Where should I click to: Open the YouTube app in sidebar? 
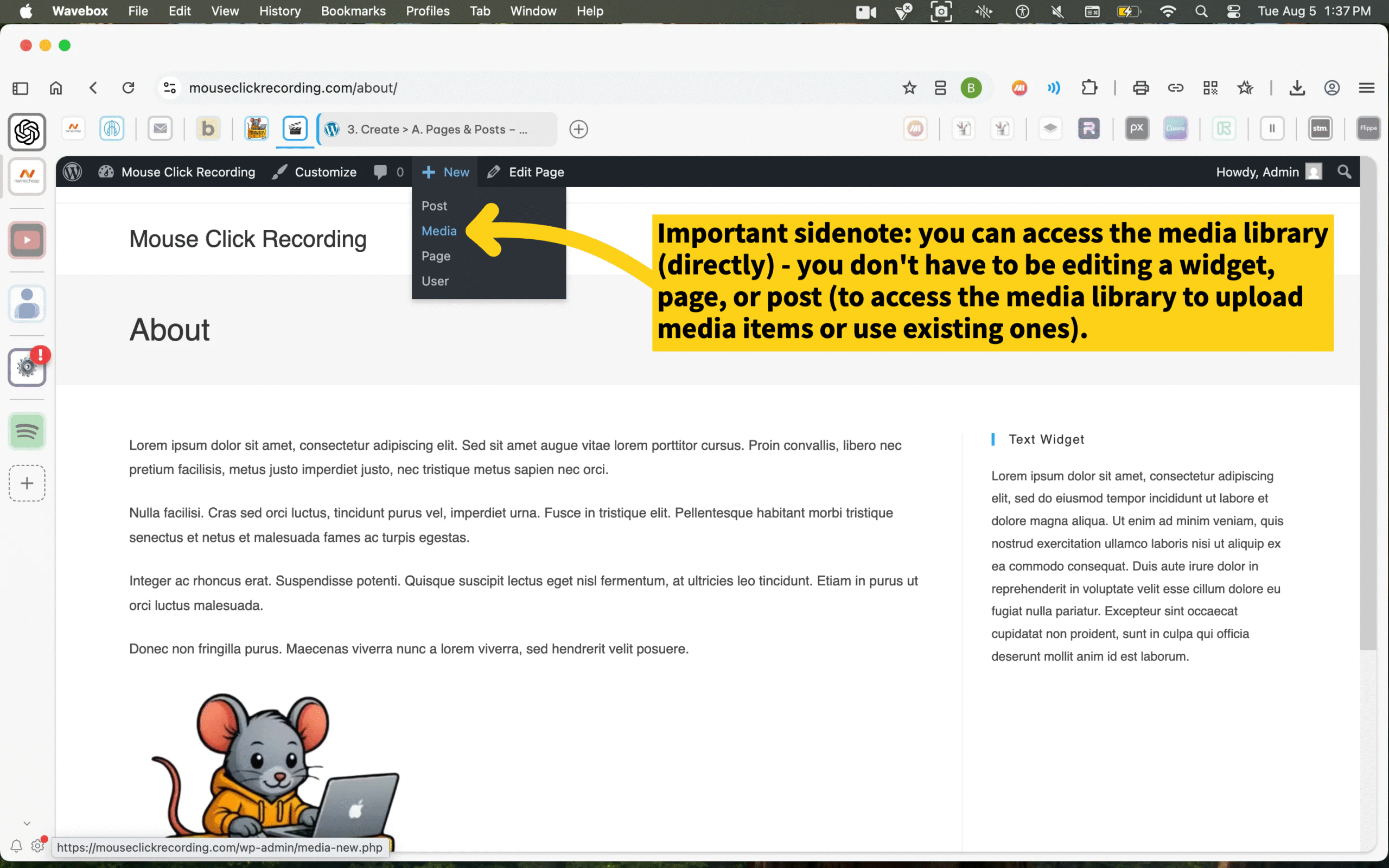[27, 240]
